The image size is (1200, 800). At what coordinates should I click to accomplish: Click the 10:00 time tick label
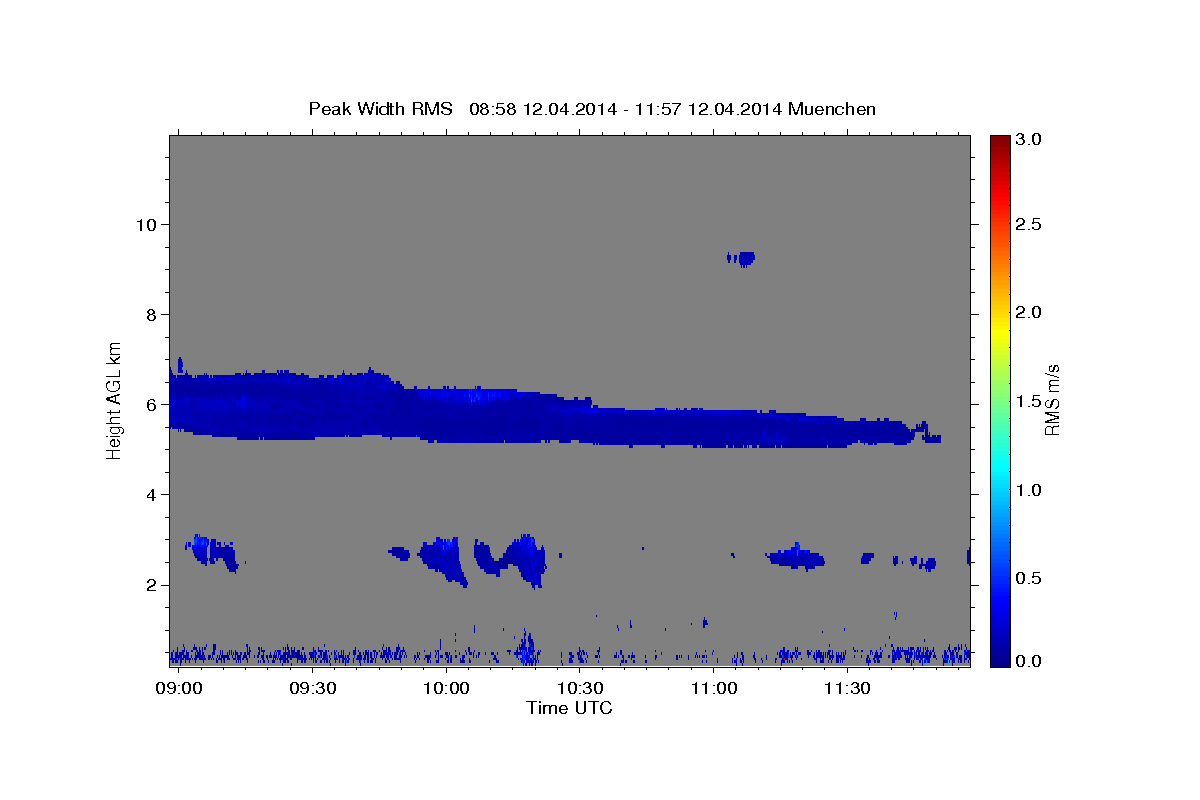tap(446, 689)
